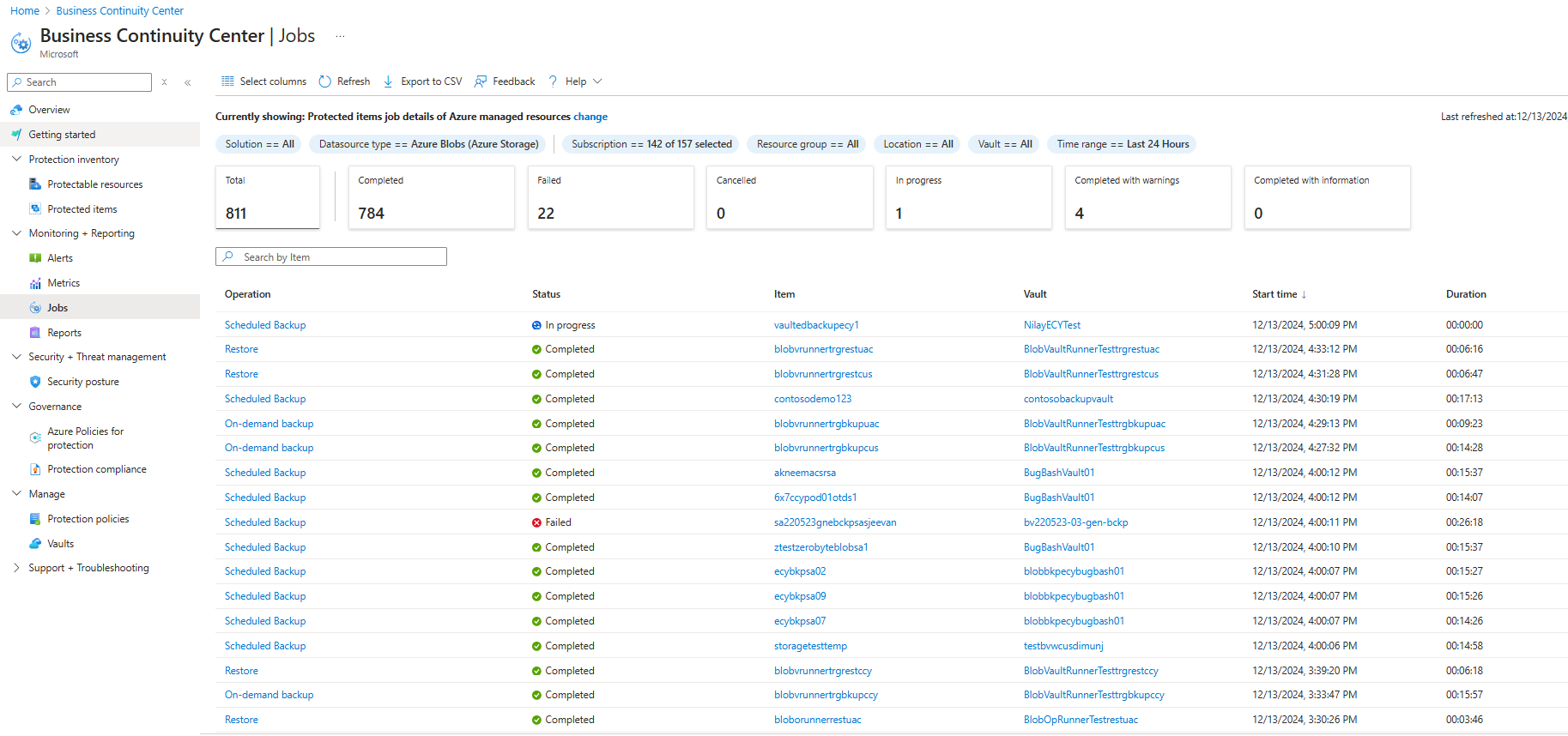Select the Completed with warnings tile
Viewport: 1568px width, 736px height.
click(1148, 197)
